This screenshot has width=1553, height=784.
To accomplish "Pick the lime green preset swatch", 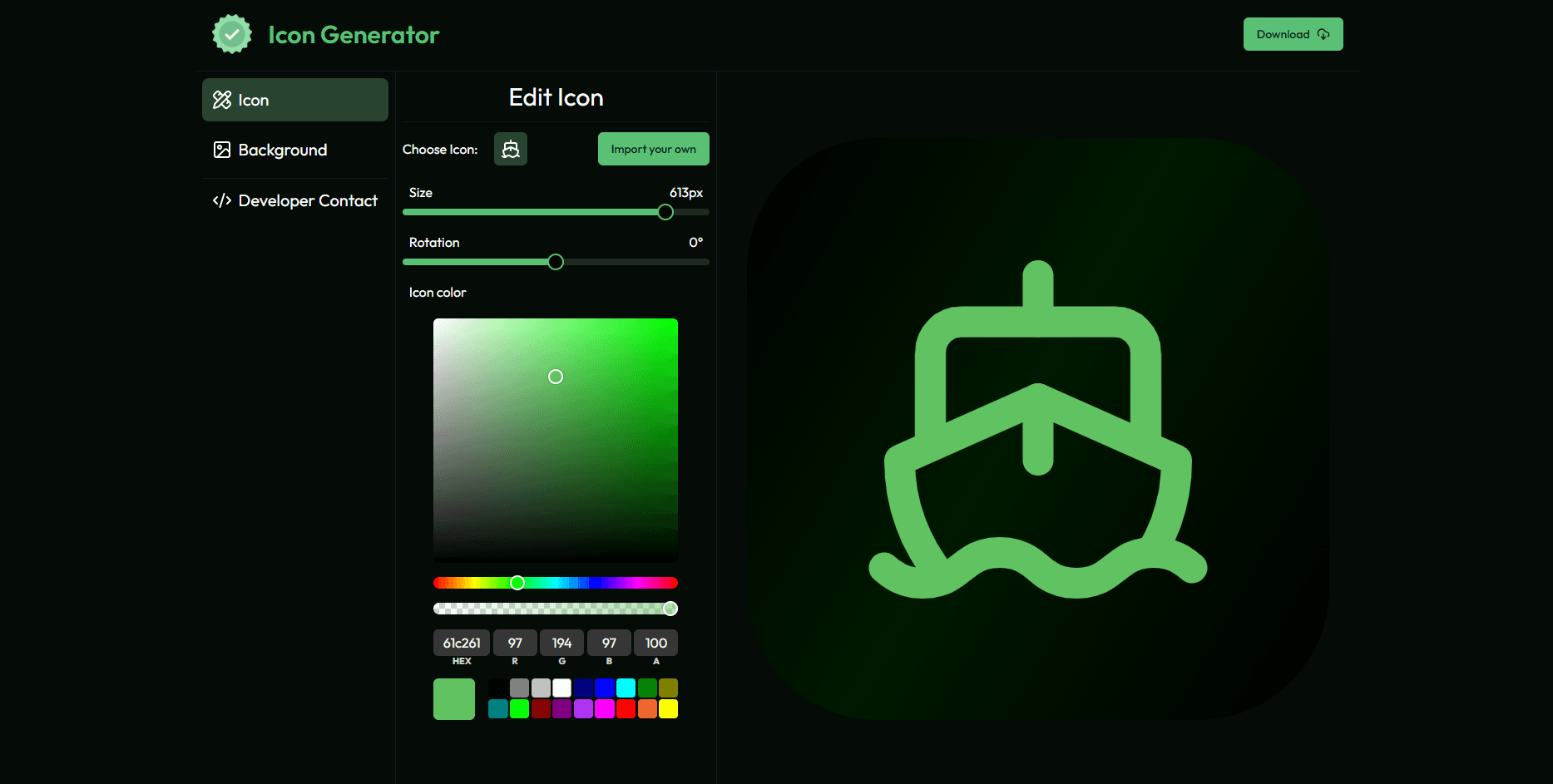I will pos(519,709).
